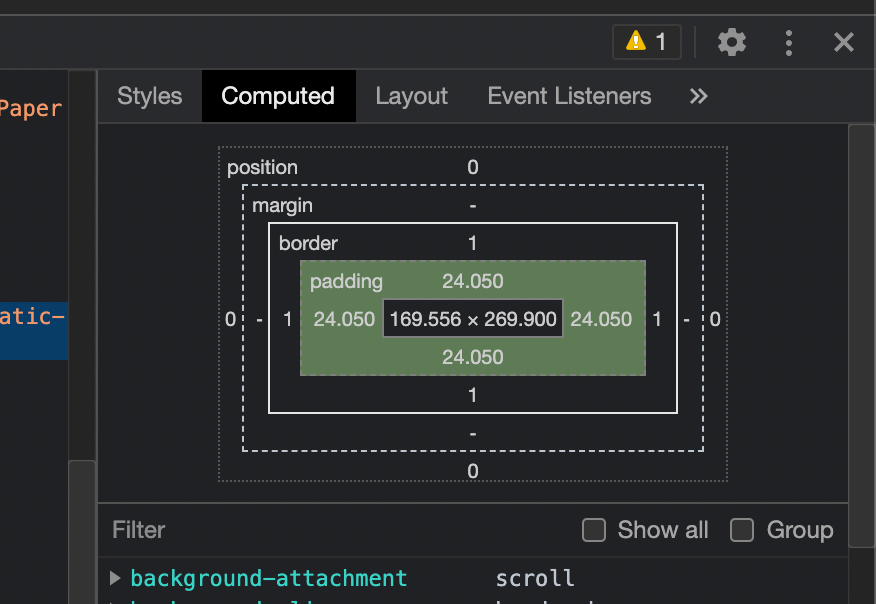Switch to the Styles tab
Viewport: 876px width, 604px height.
coord(149,96)
